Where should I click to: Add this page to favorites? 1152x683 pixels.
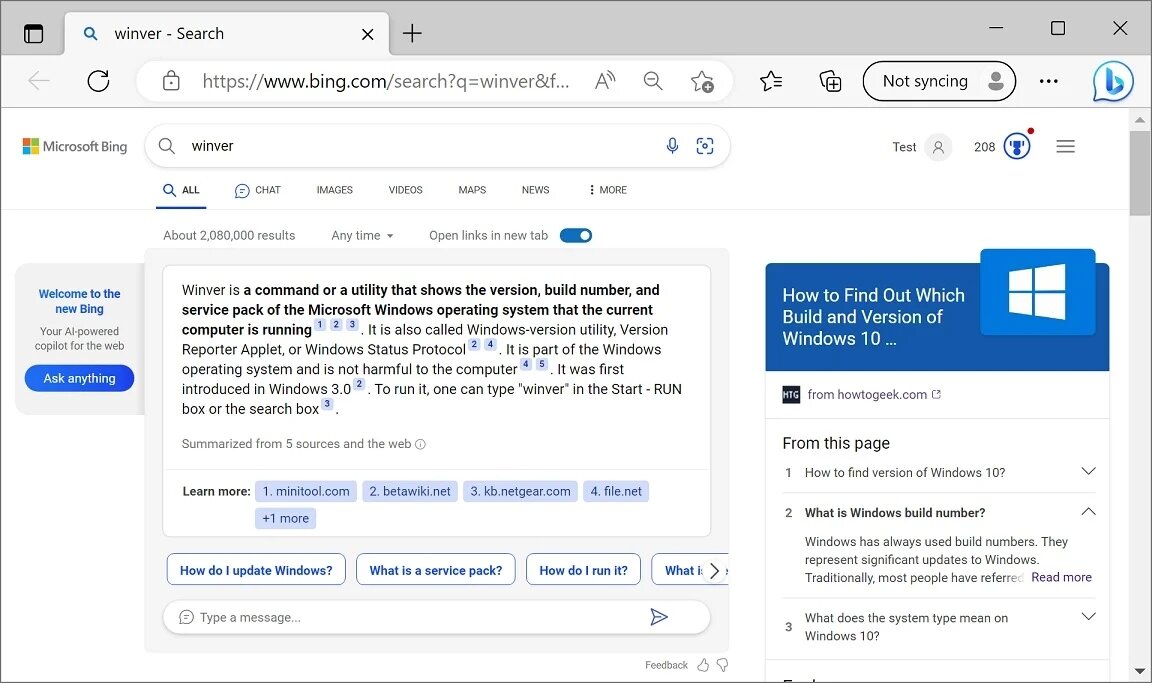pos(702,82)
